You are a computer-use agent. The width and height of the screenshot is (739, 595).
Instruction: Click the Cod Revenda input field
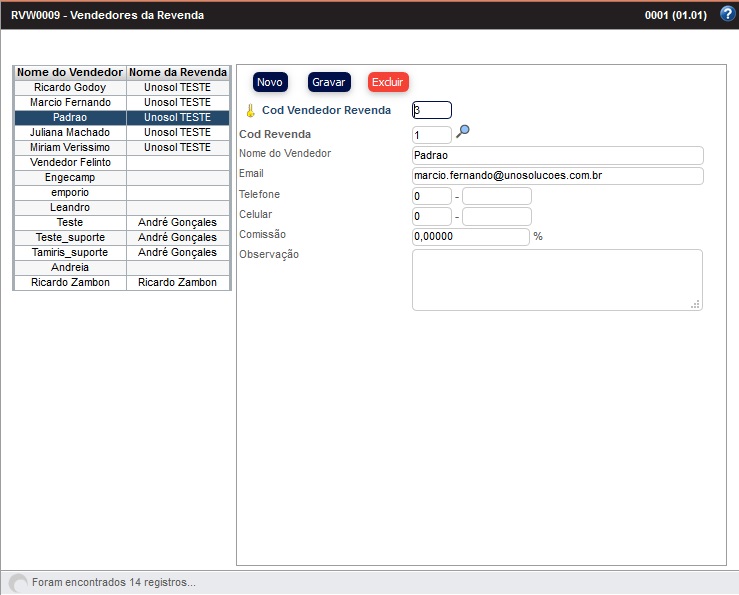pyautogui.click(x=431, y=134)
